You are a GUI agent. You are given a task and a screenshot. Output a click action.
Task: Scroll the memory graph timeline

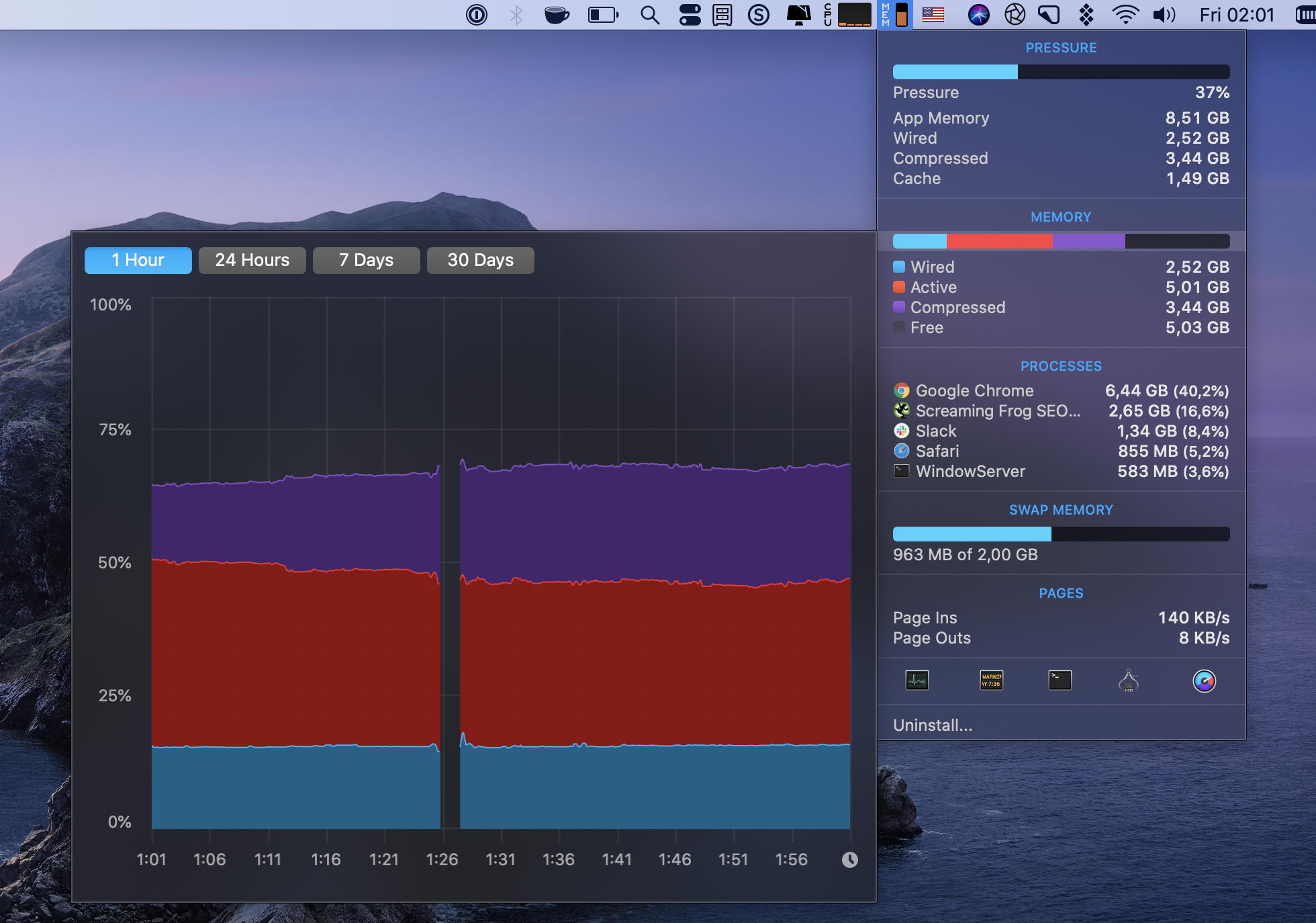[850, 859]
